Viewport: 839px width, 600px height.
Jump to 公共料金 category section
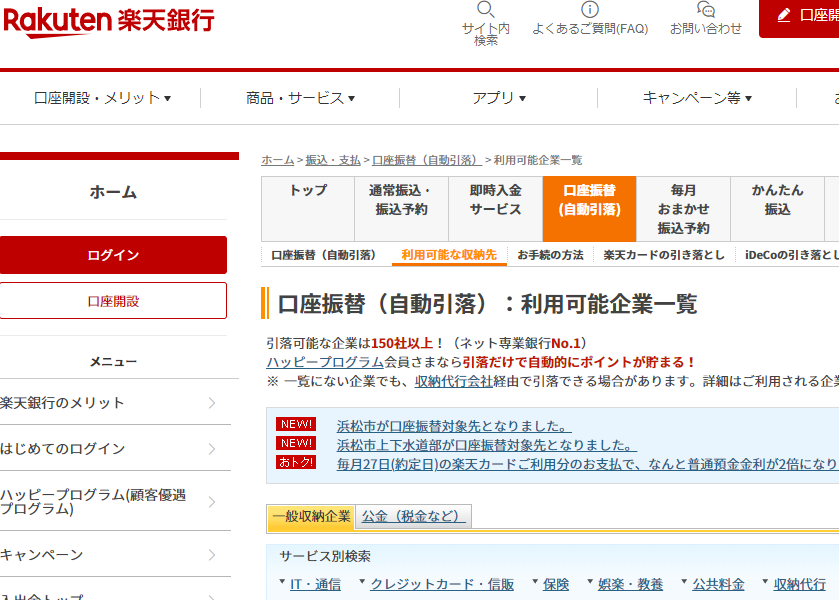point(718,584)
